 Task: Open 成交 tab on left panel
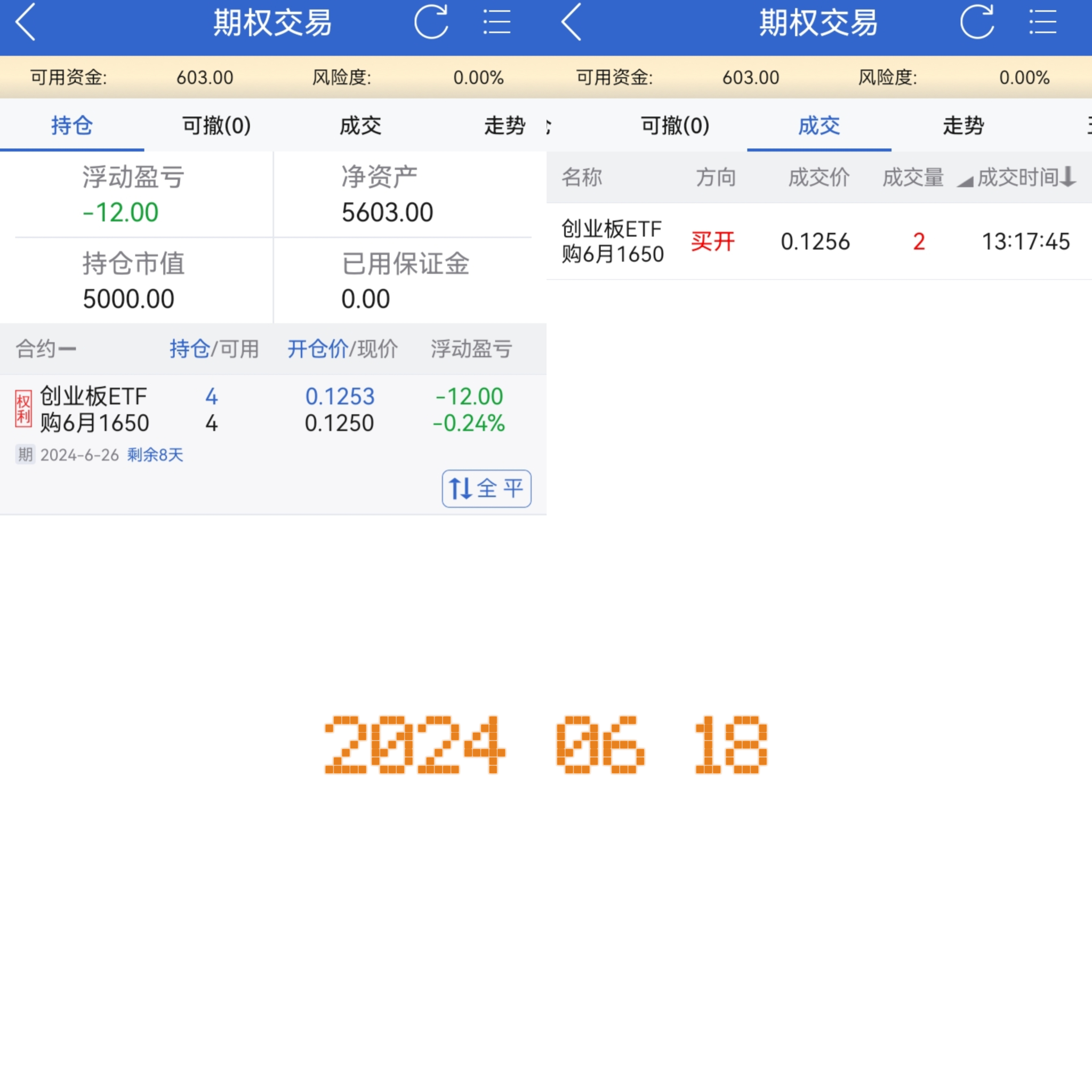click(x=360, y=125)
